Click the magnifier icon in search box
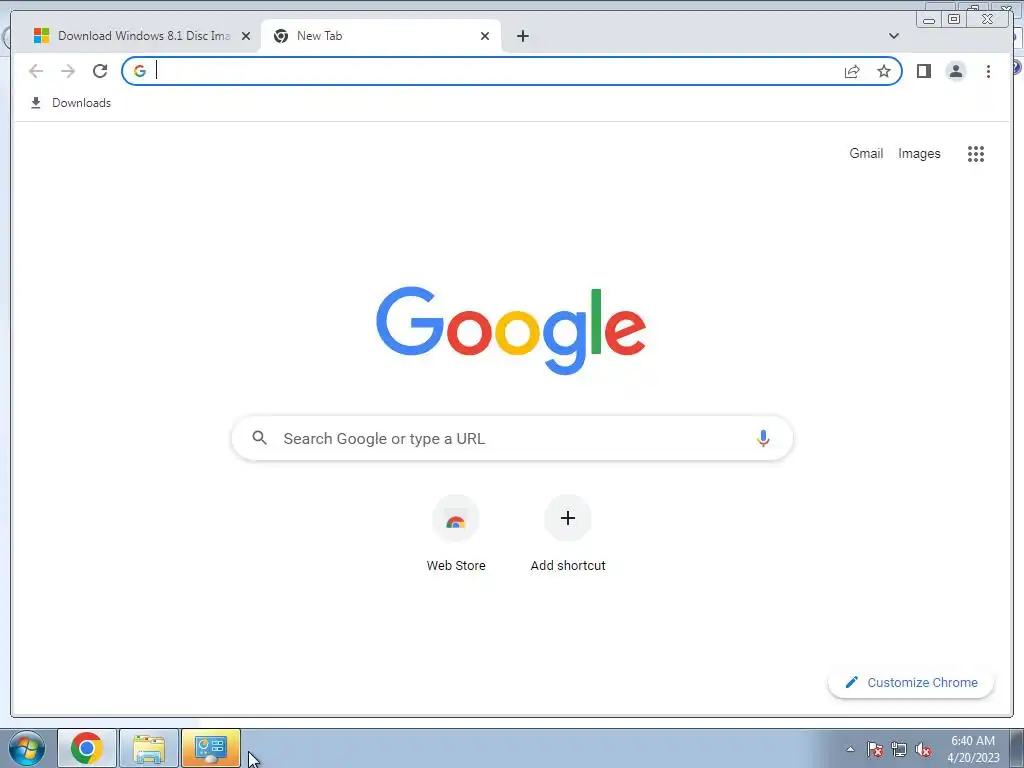The height and width of the screenshot is (768, 1024). (259, 438)
